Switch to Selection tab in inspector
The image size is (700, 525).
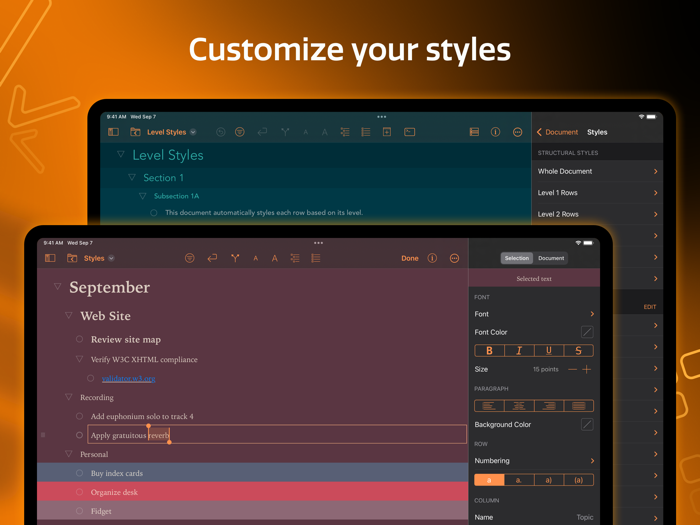(x=517, y=258)
